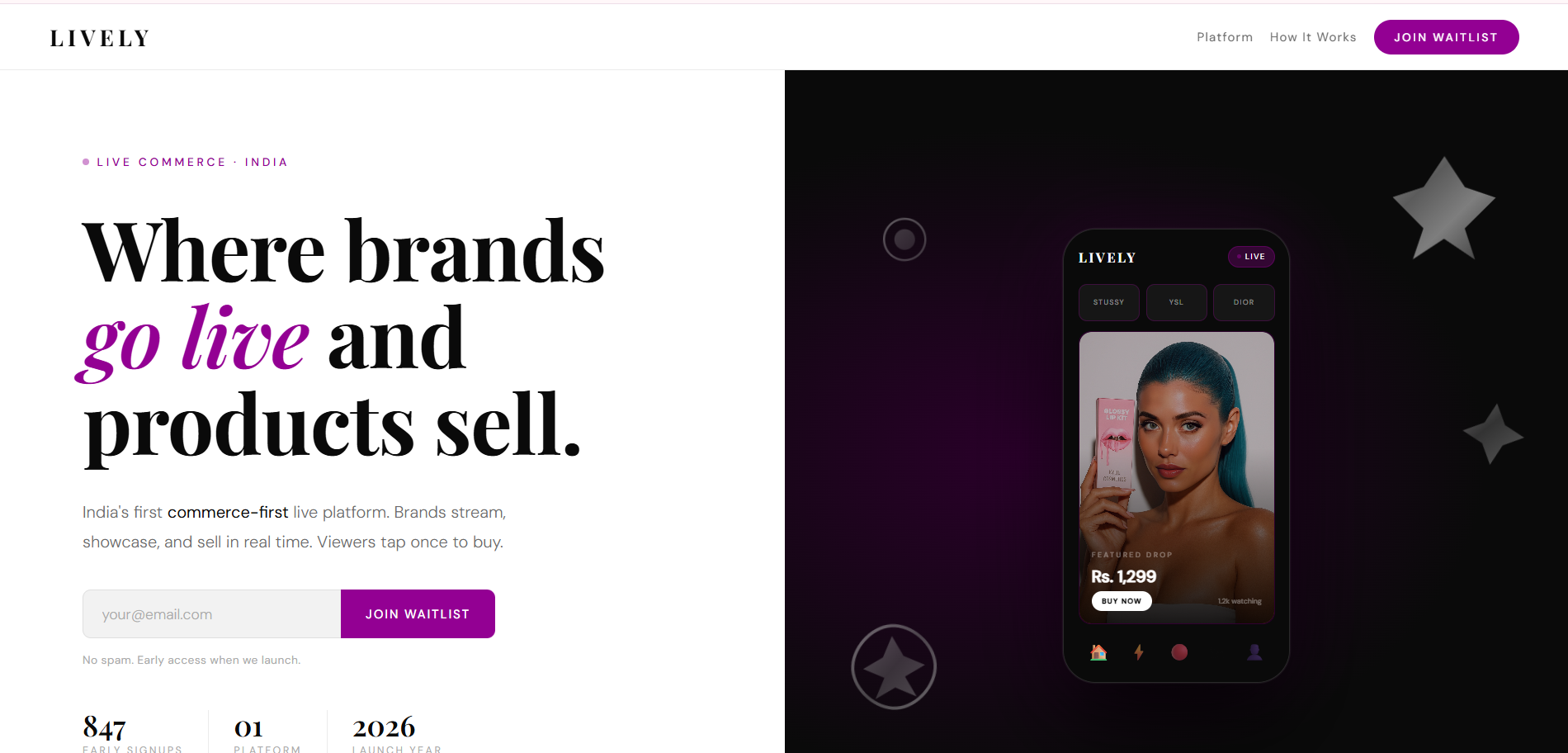The width and height of the screenshot is (1568, 753).
Task: Click the large gray star decoration
Action: [1444, 209]
